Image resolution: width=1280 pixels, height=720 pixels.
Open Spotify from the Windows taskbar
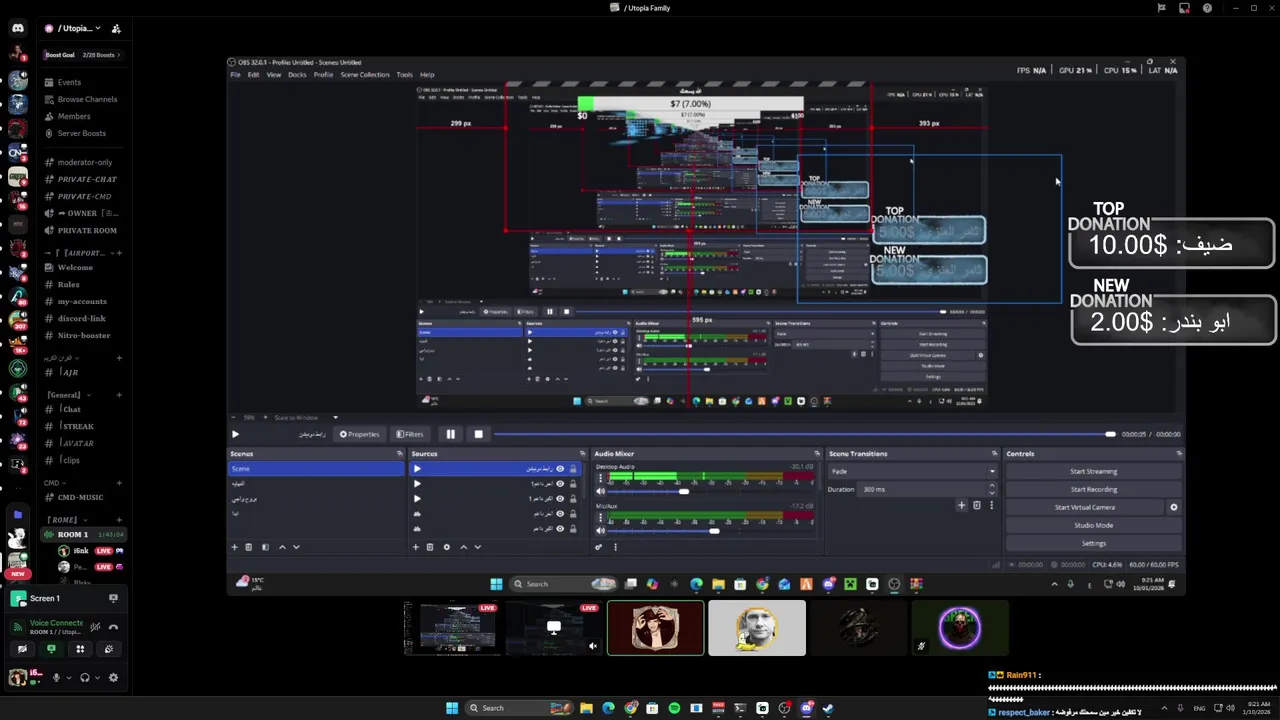click(674, 708)
